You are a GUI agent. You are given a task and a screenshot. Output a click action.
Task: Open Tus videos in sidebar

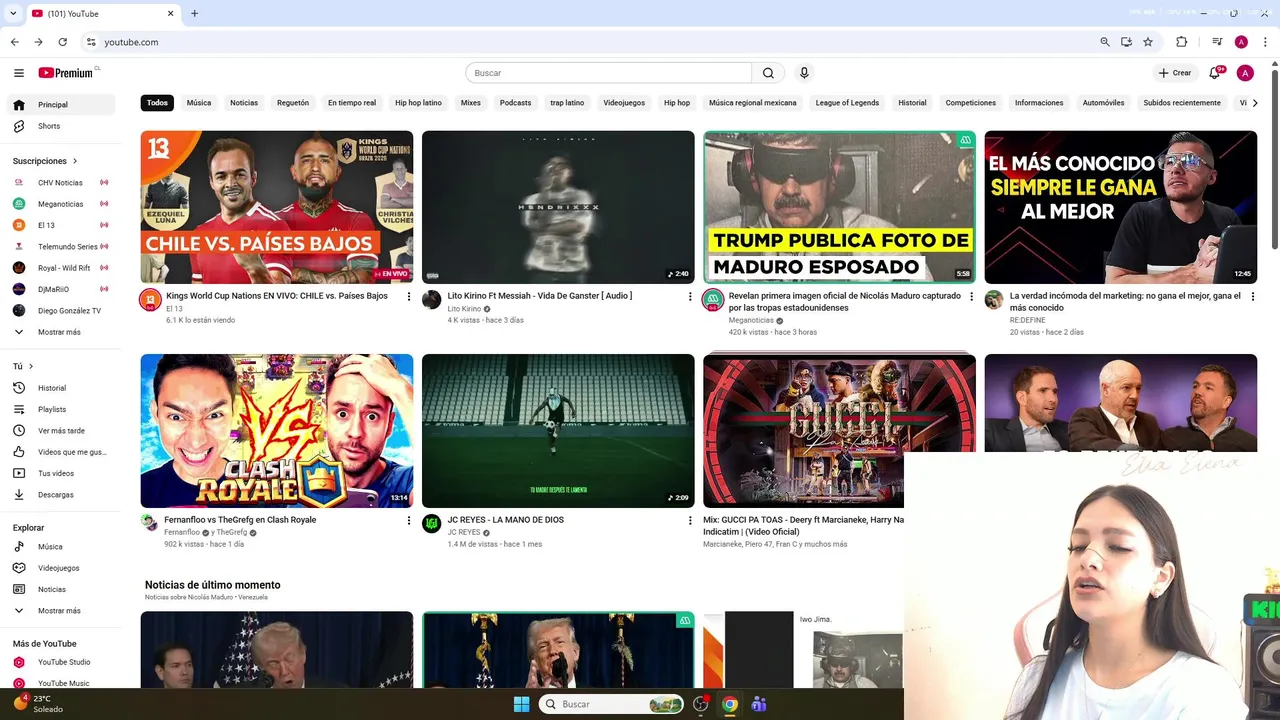(60, 473)
